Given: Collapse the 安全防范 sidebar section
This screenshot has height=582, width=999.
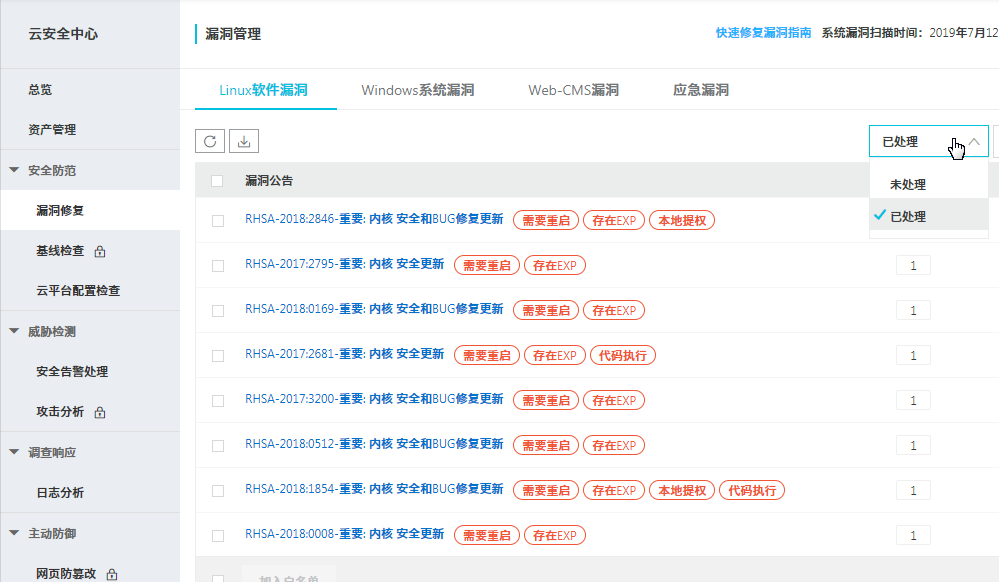Looking at the screenshot, I should pos(14,170).
